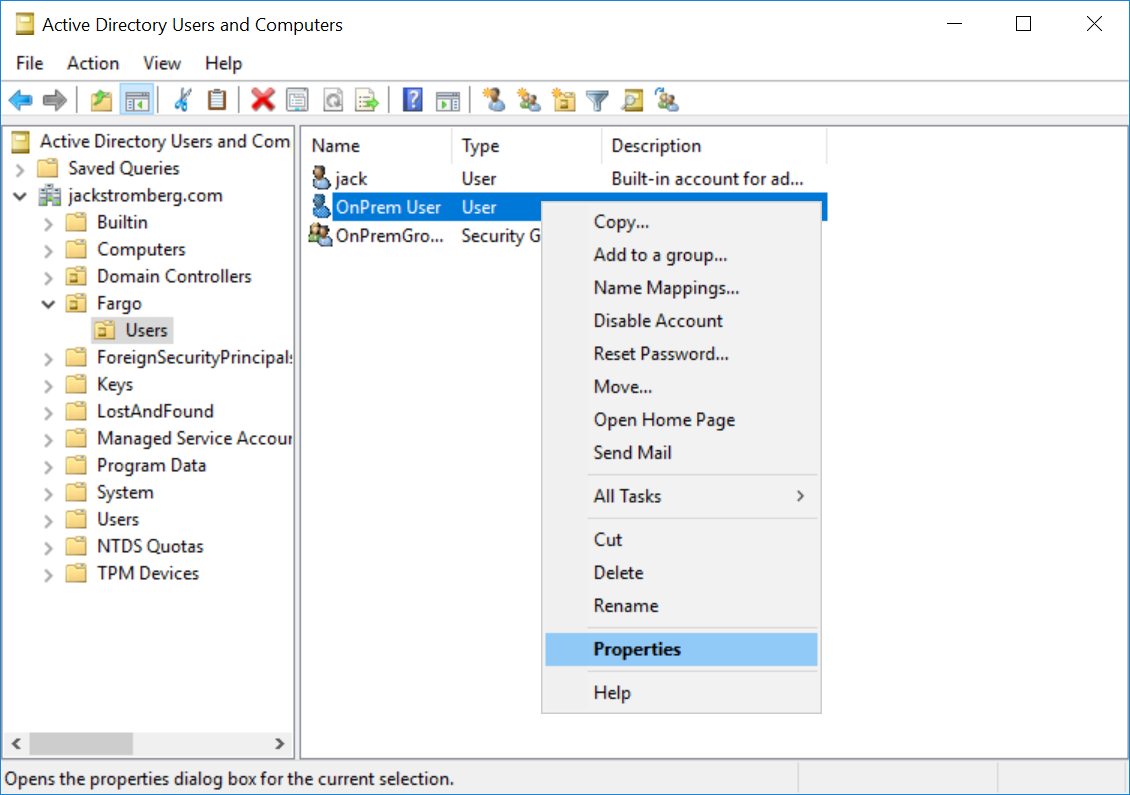Choose Properties in the context menu
This screenshot has width=1130, height=795.
click(x=681, y=649)
